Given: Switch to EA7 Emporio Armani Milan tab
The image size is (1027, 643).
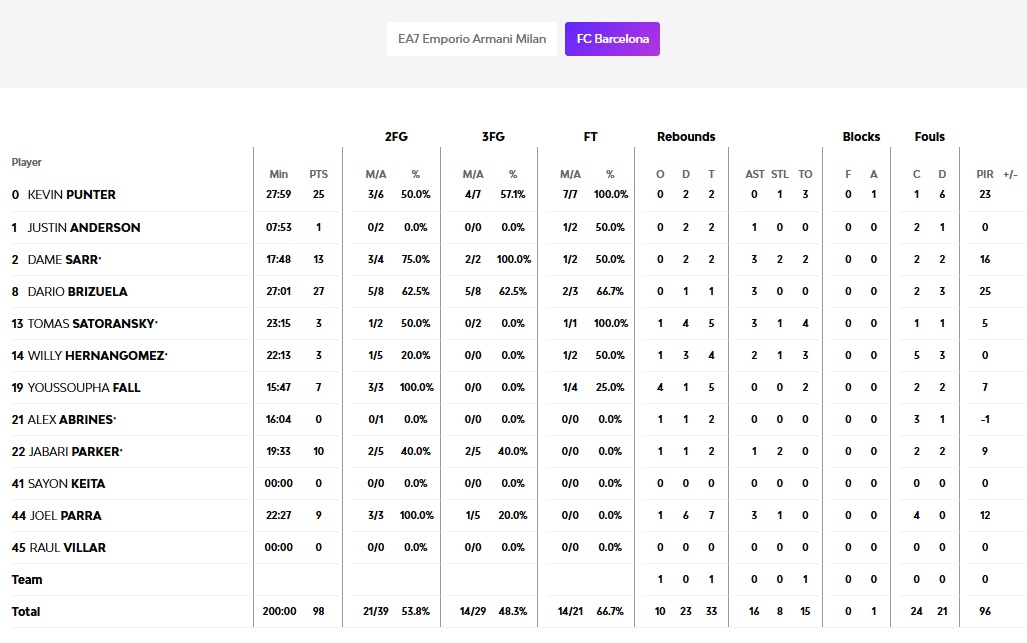Looking at the screenshot, I should click(472, 39).
